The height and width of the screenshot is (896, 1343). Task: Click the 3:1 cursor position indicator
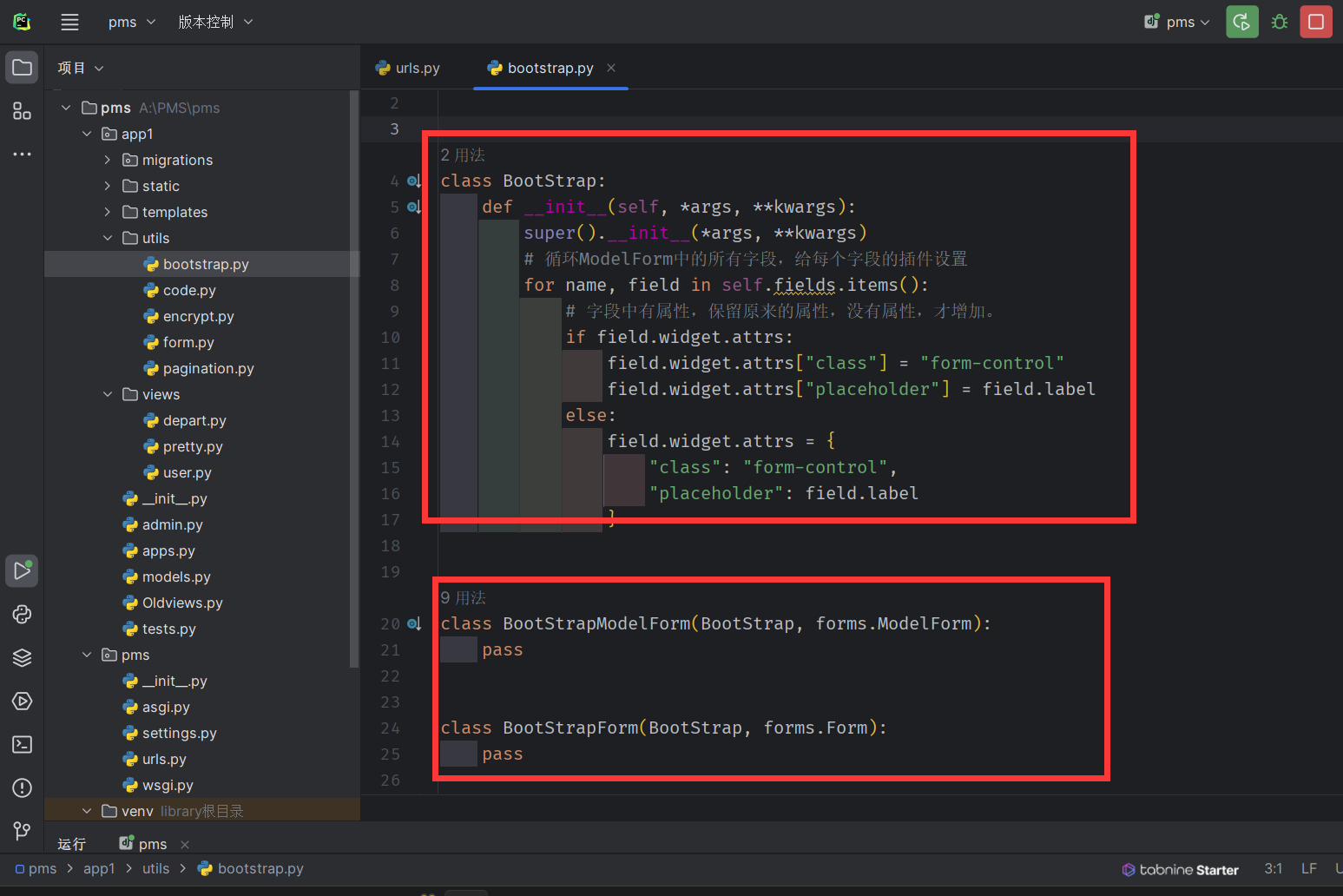pos(1273,869)
